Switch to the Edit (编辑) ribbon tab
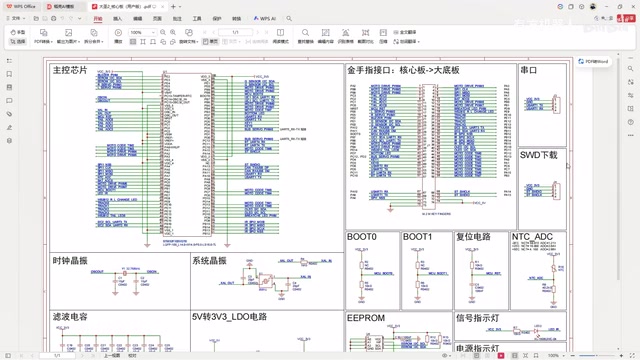Image resolution: width=640 pixels, height=360 pixels. tap(138, 19)
